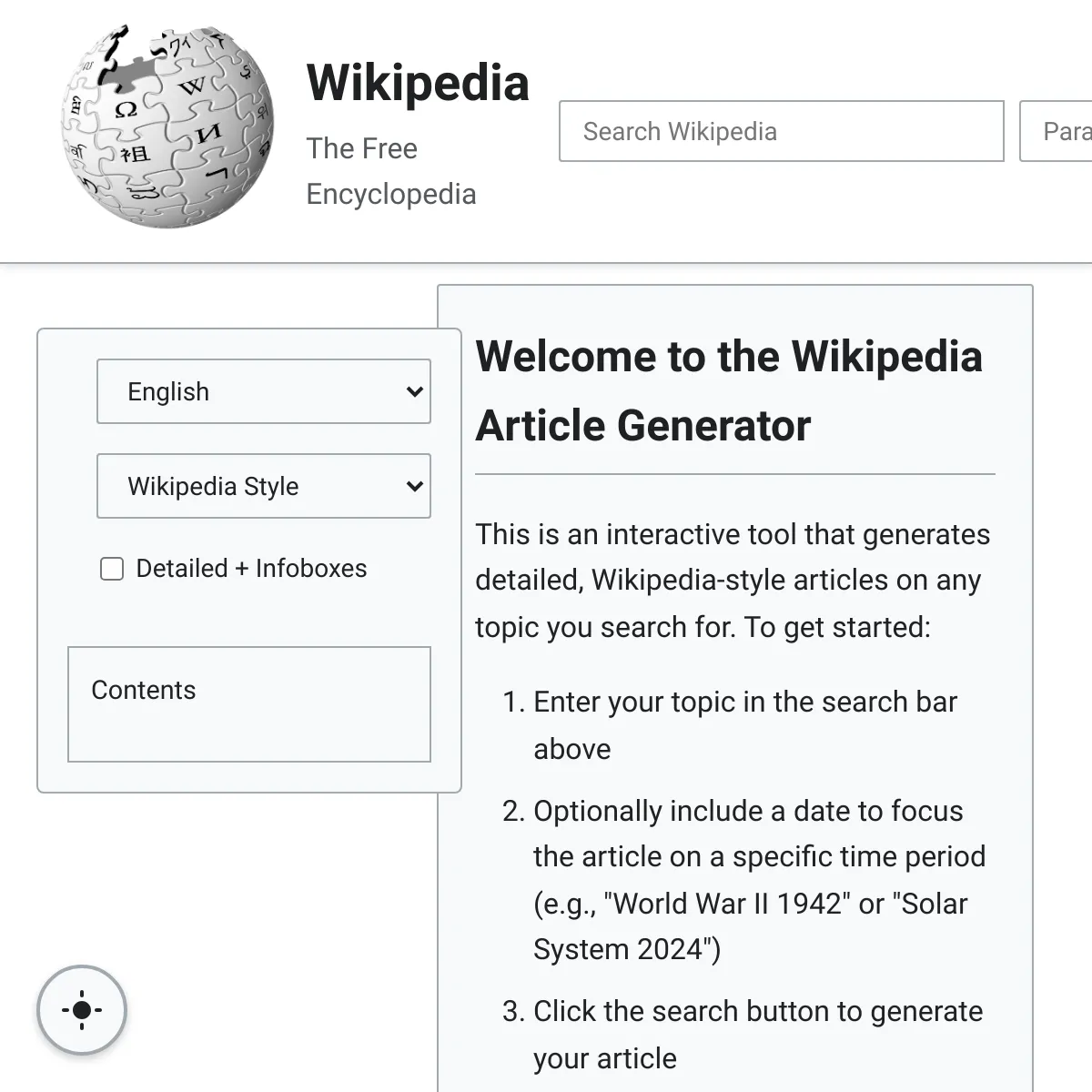Click step two 'Optionally include a date' text
Image resolution: width=1092 pixels, height=1092 pixels.
click(748, 811)
